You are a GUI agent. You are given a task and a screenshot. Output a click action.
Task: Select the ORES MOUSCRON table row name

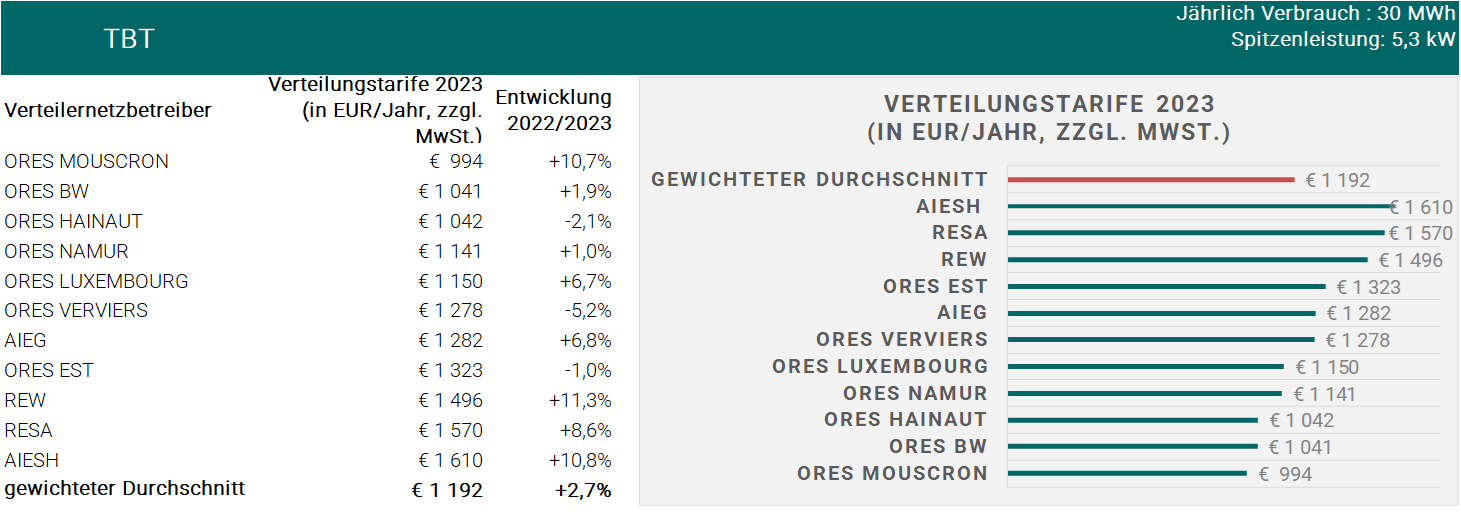[x=86, y=161]
